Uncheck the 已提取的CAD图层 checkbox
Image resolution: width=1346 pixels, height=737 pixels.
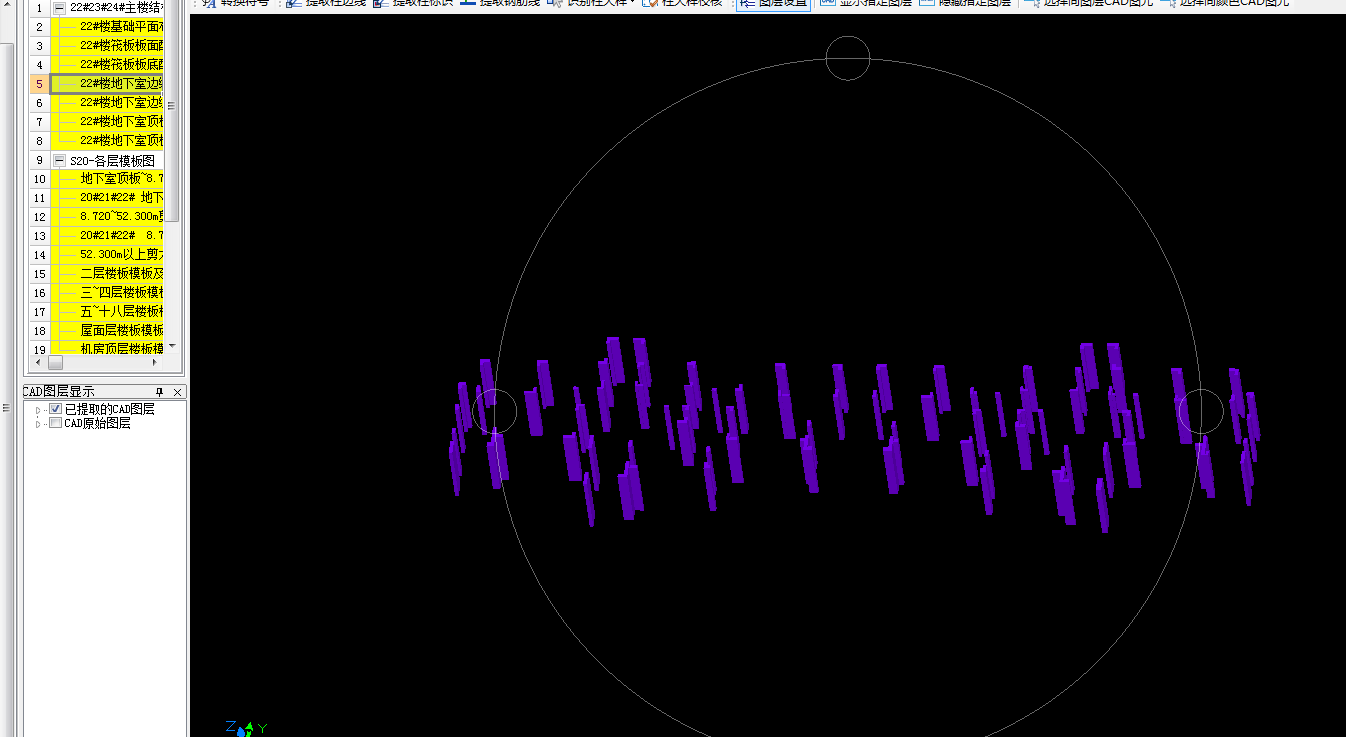click(x=56, y=409)
